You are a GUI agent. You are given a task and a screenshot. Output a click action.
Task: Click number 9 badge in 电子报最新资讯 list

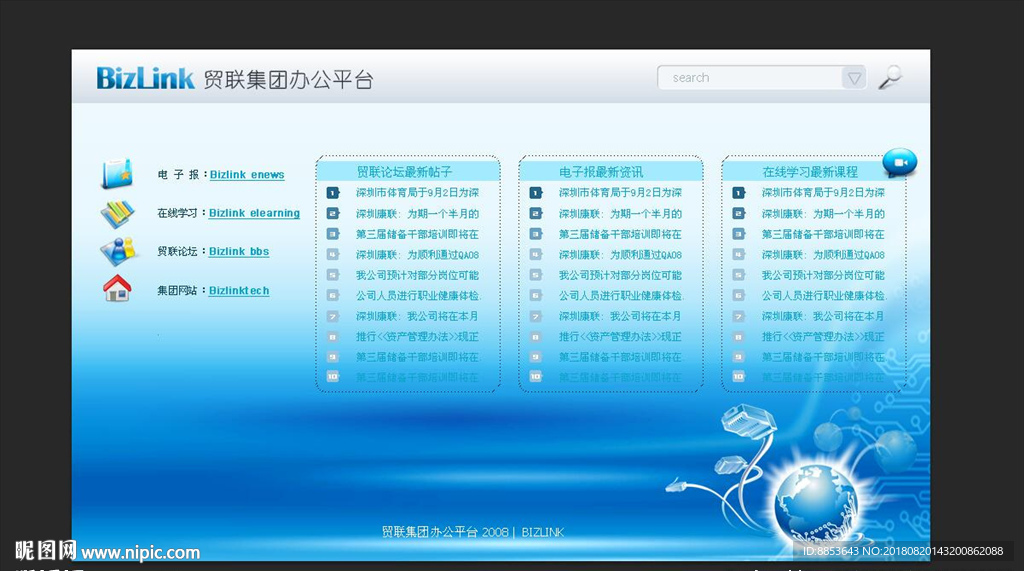(536, 357)
